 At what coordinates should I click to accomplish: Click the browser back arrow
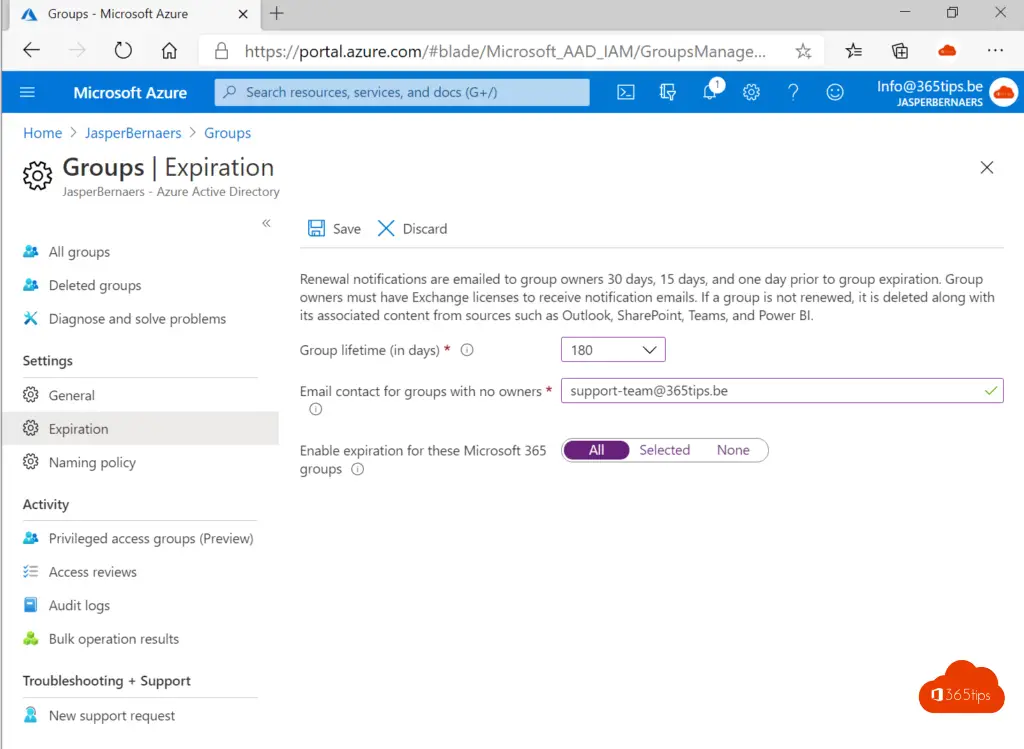31,50
